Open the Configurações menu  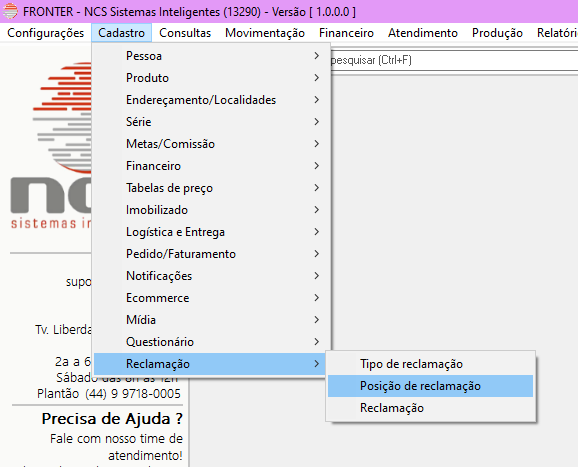(x=45, y=33)
